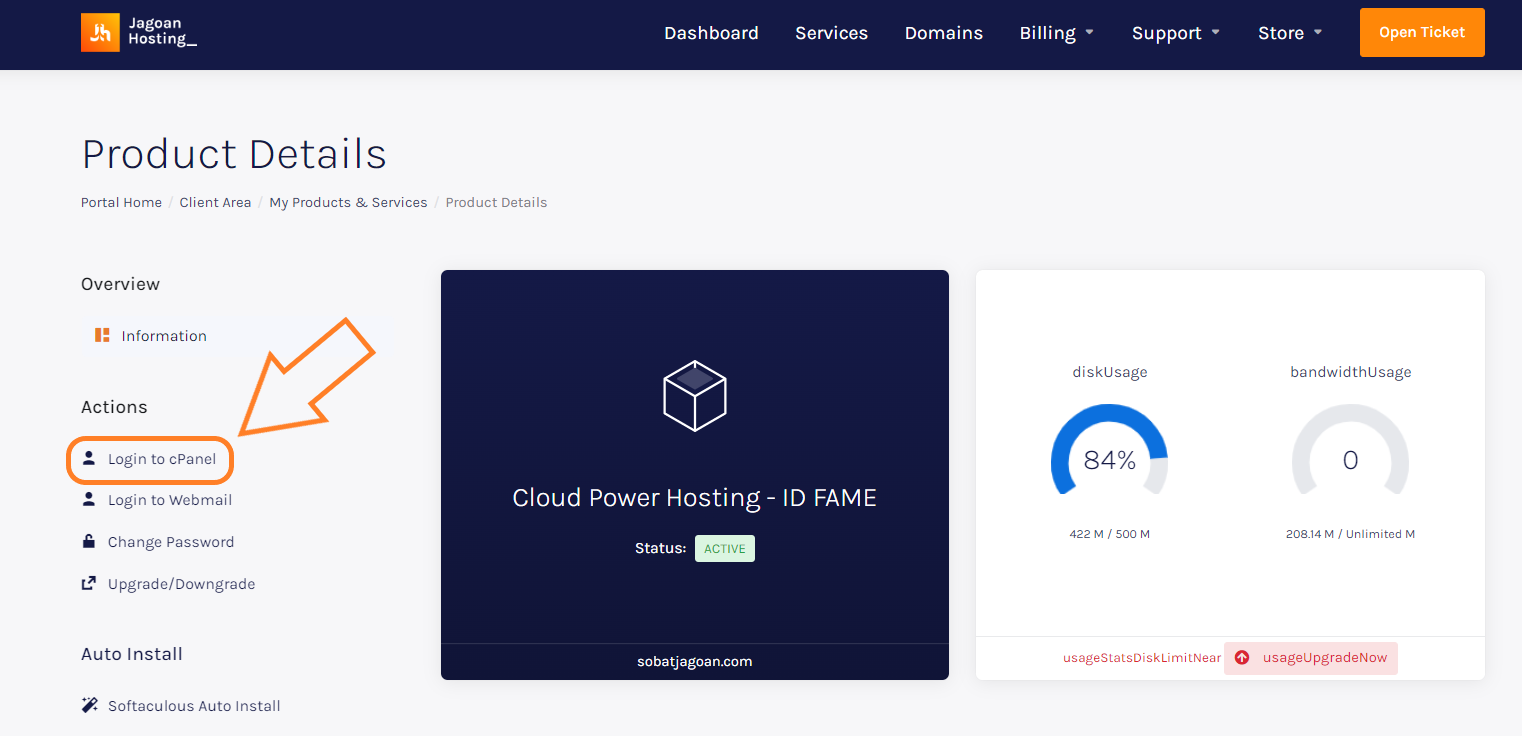Screen dimensions: 1522x736
Task: Expand the Support dropdown menu
Action: click(1176, 33)
